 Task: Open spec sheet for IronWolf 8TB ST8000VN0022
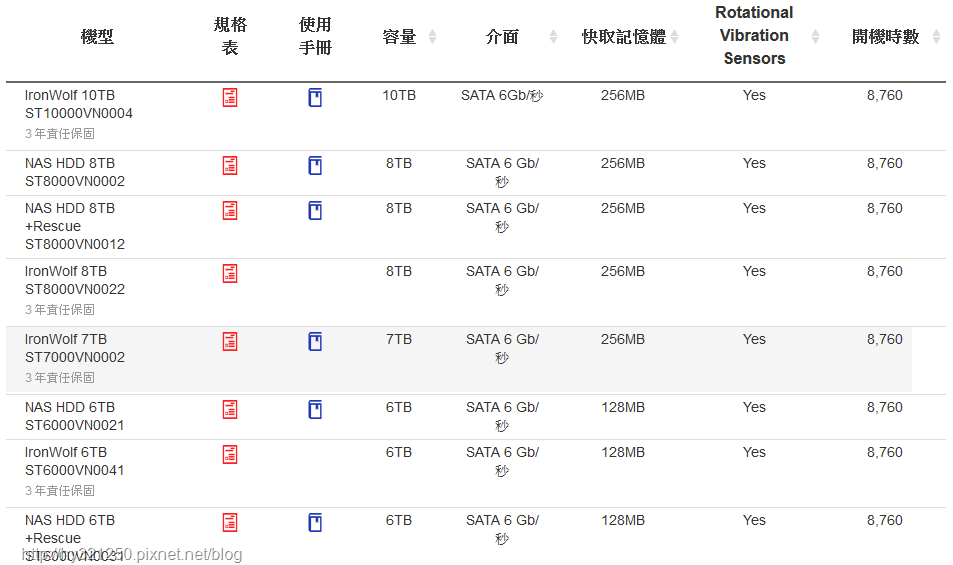[230, 273]
